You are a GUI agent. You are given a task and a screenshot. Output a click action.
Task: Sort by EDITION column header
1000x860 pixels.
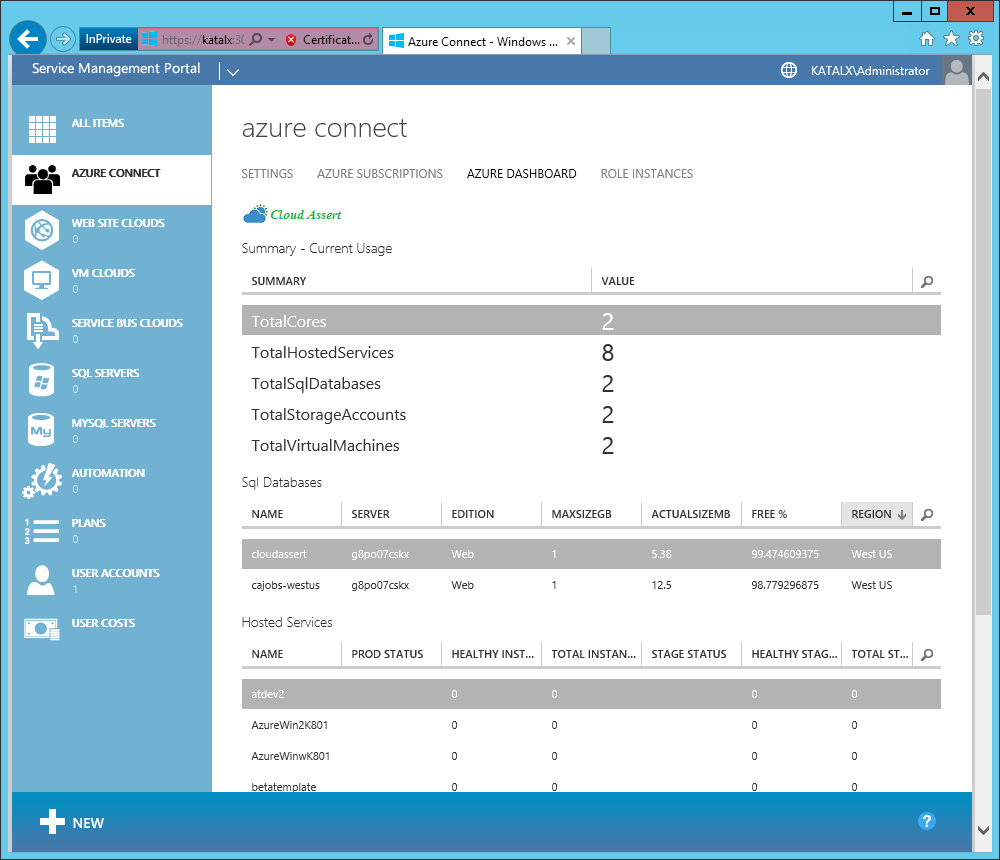491,514
